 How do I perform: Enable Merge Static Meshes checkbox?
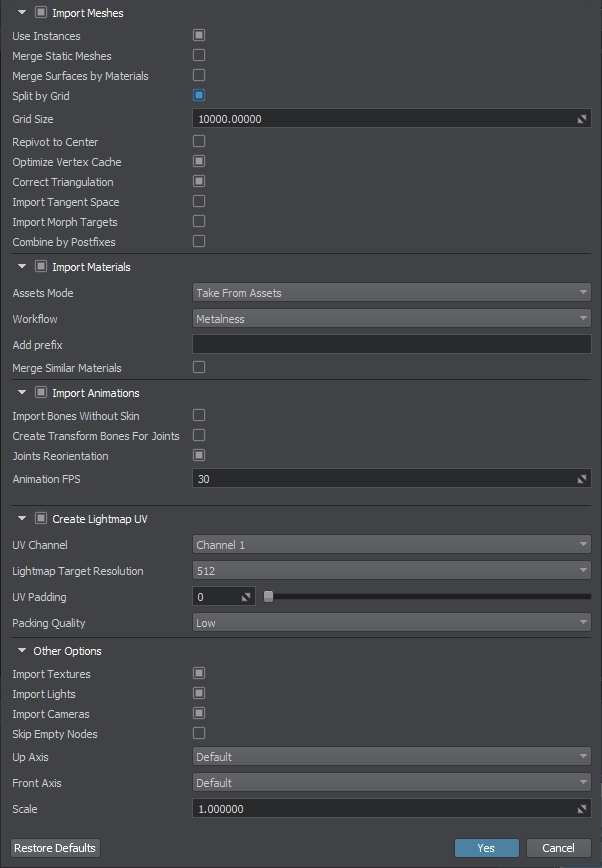tap(199, 56)
